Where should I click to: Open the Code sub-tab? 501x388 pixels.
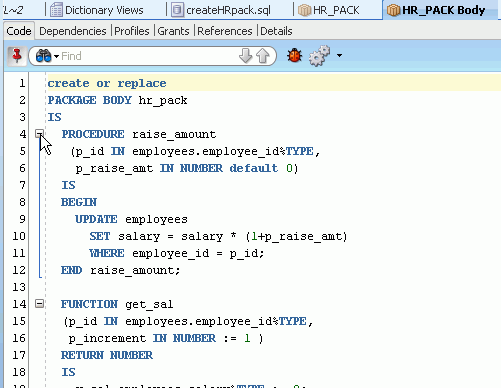pos(19,31)
